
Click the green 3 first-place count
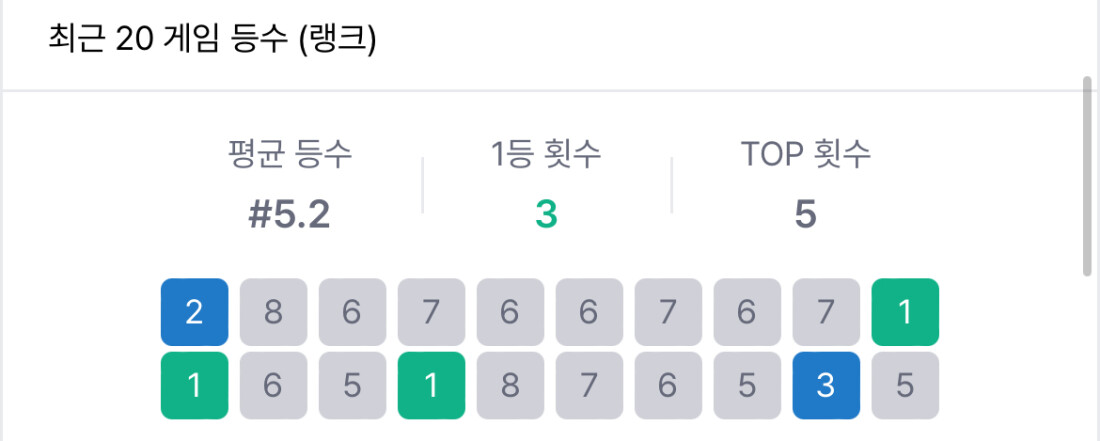tap(546, 213)
